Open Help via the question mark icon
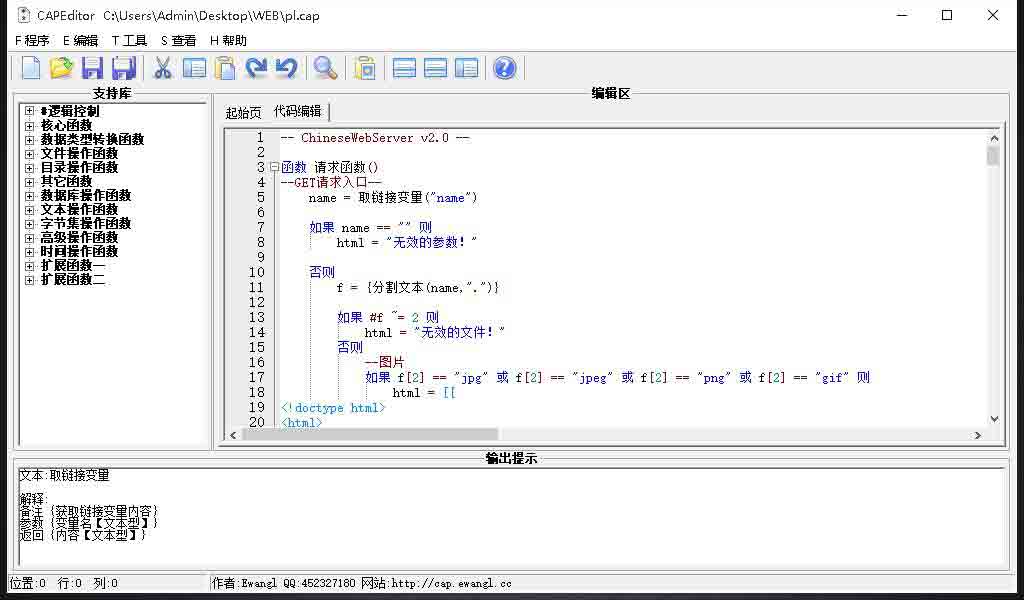This screenshot has width=1024, height=600. (x=504, y=67)
